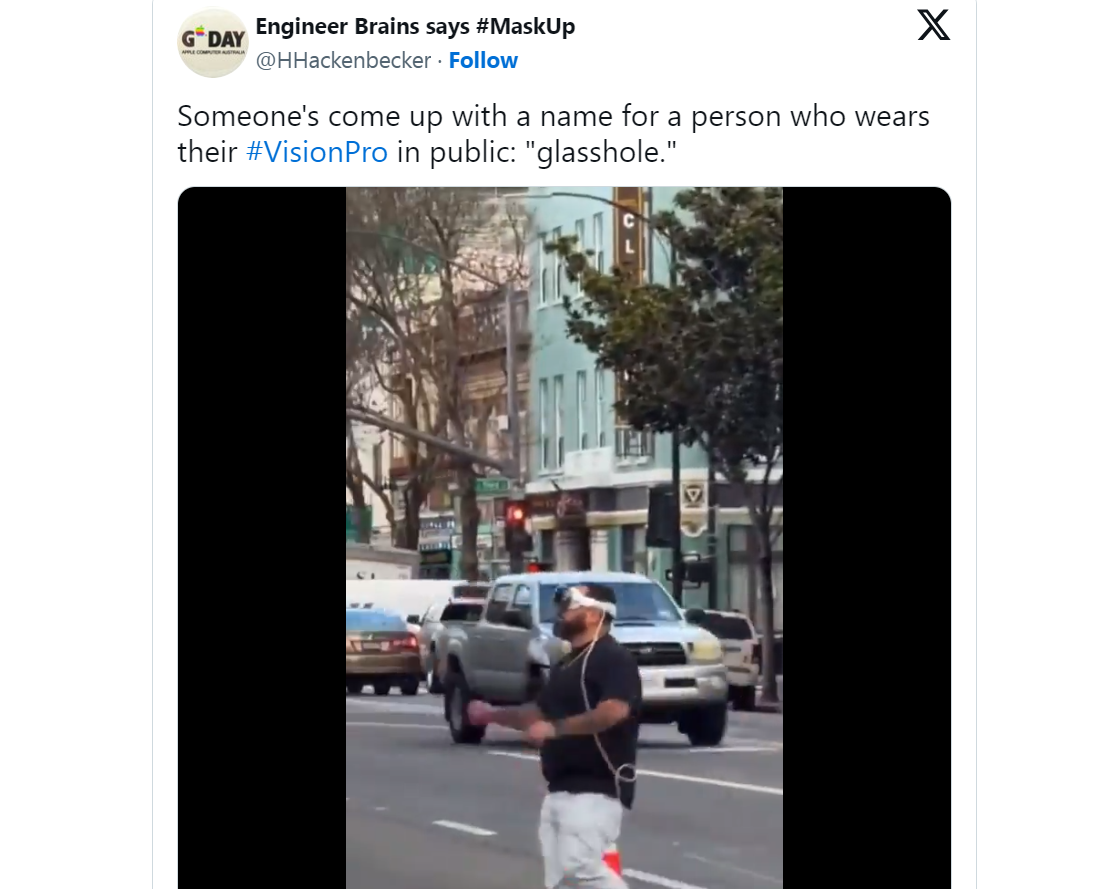Click the G'Day profile avatar
This screenshot has width=1102, height=889.
pyautogui.click(x=213, y=43)
